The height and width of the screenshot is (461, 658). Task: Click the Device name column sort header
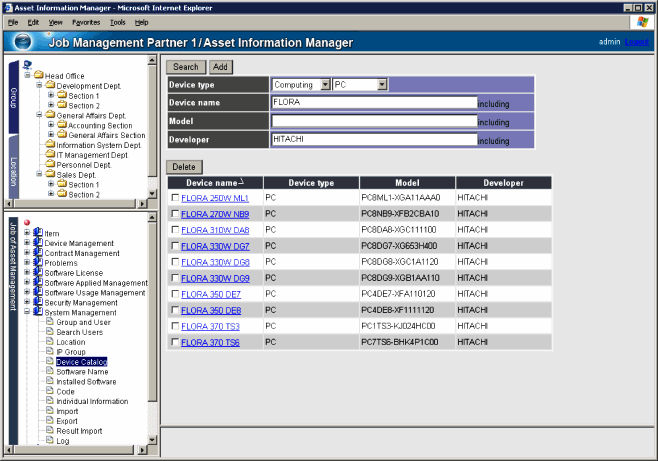tap(213, 183)
